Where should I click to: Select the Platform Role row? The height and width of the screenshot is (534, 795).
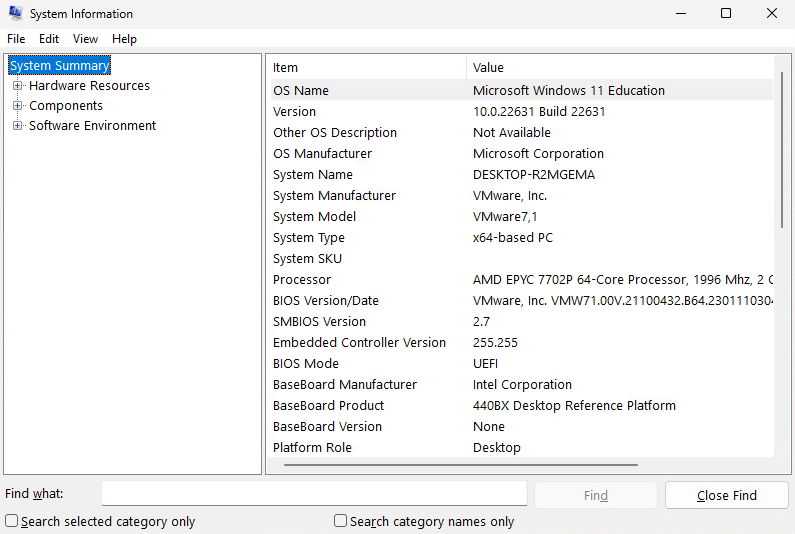coord(522,448)
